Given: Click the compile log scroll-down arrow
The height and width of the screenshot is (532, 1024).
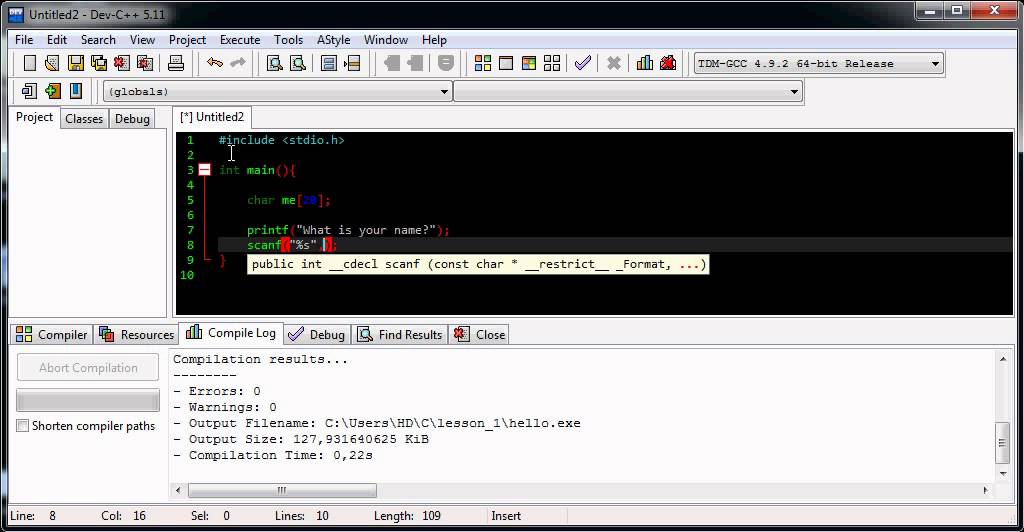Looking at the screenshot, I should [1002, 473].
